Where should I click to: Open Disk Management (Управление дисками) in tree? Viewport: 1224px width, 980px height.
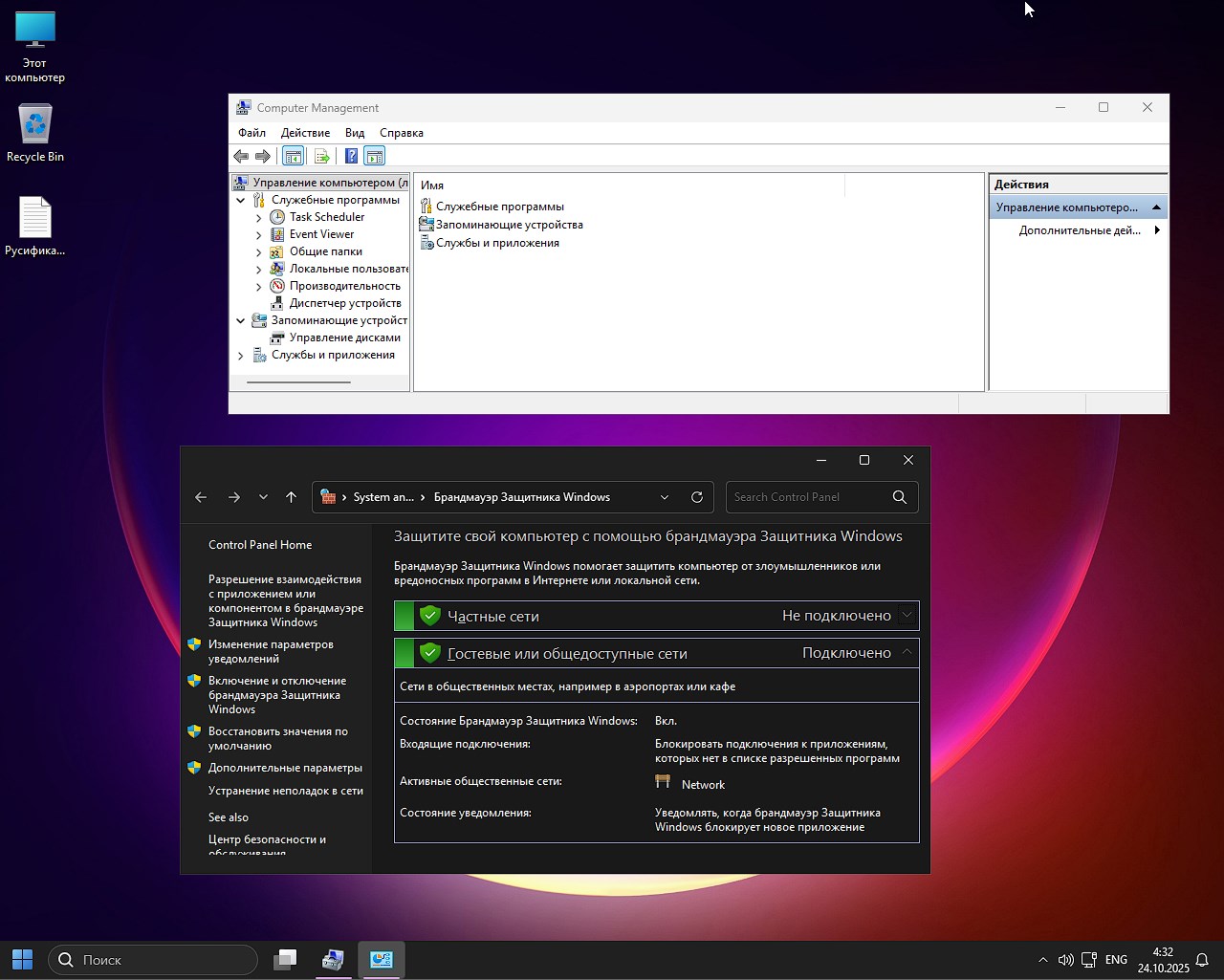(x=344, y=338)
